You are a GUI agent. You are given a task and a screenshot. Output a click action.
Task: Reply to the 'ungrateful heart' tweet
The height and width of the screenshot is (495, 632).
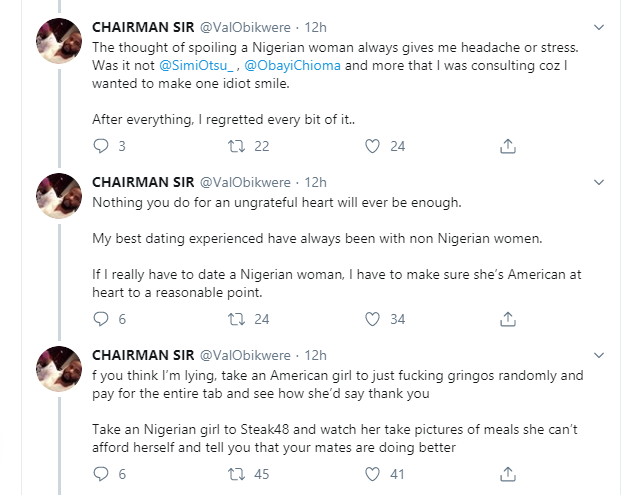pyautogui.click(x=100, y=319)
